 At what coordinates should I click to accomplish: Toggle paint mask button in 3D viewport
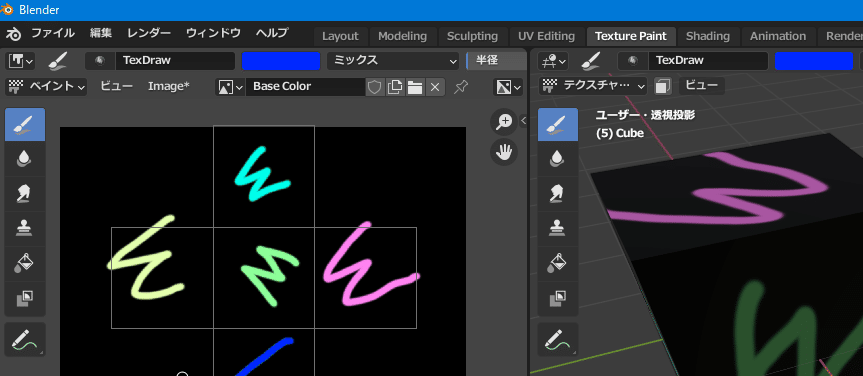(x=663, y=86)
